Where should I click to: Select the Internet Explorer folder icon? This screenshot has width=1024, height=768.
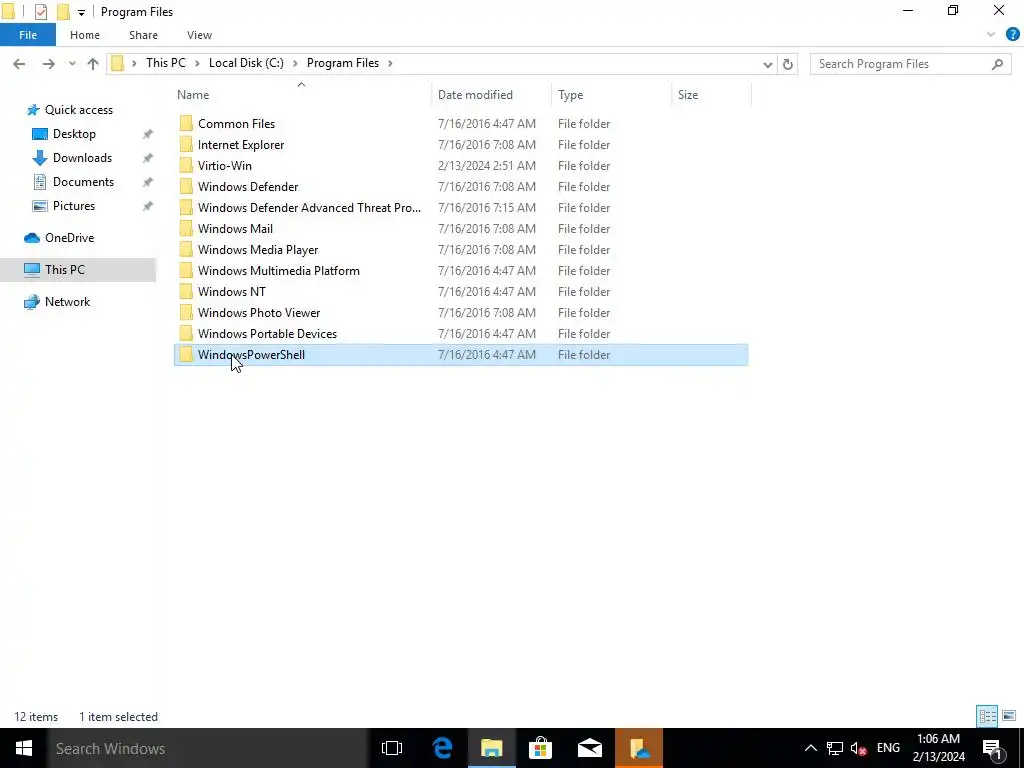[x=186, y=144]
